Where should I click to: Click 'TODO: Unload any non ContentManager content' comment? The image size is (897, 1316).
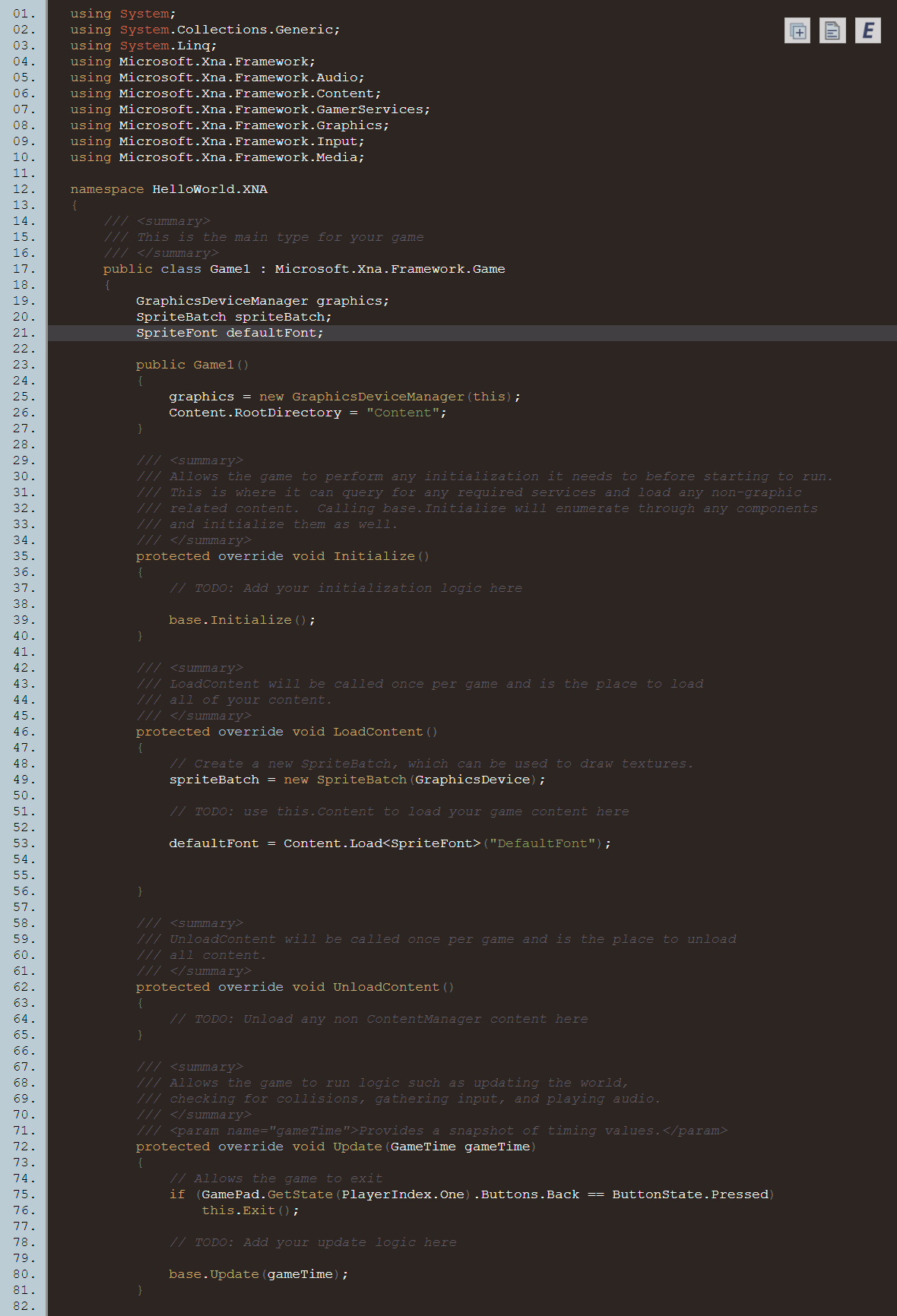pyautogui.click(x=379, y=1019)
